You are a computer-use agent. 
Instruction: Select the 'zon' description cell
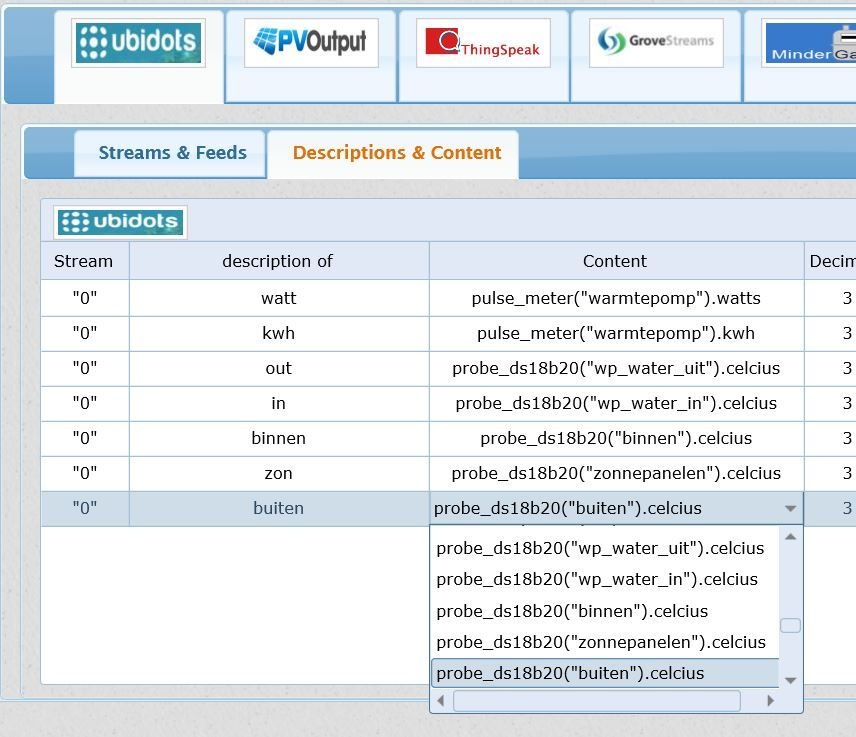pyautogui.click(x=279, y=473)
